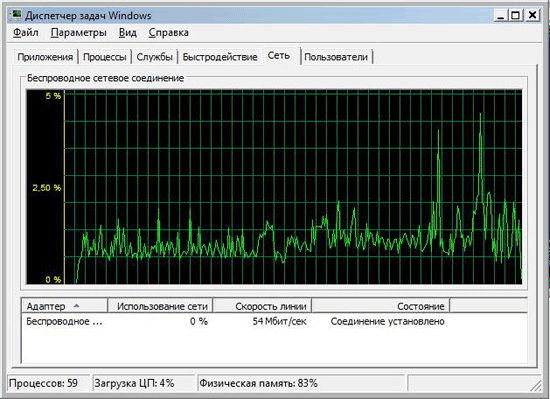Open the Вид menu

(x=128, y=33)
